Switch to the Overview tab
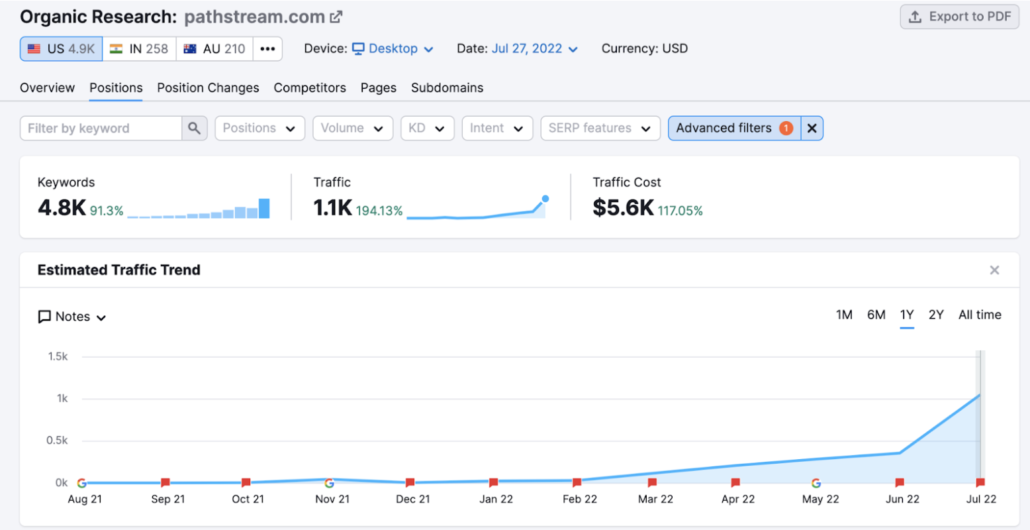 coord(47,87)
